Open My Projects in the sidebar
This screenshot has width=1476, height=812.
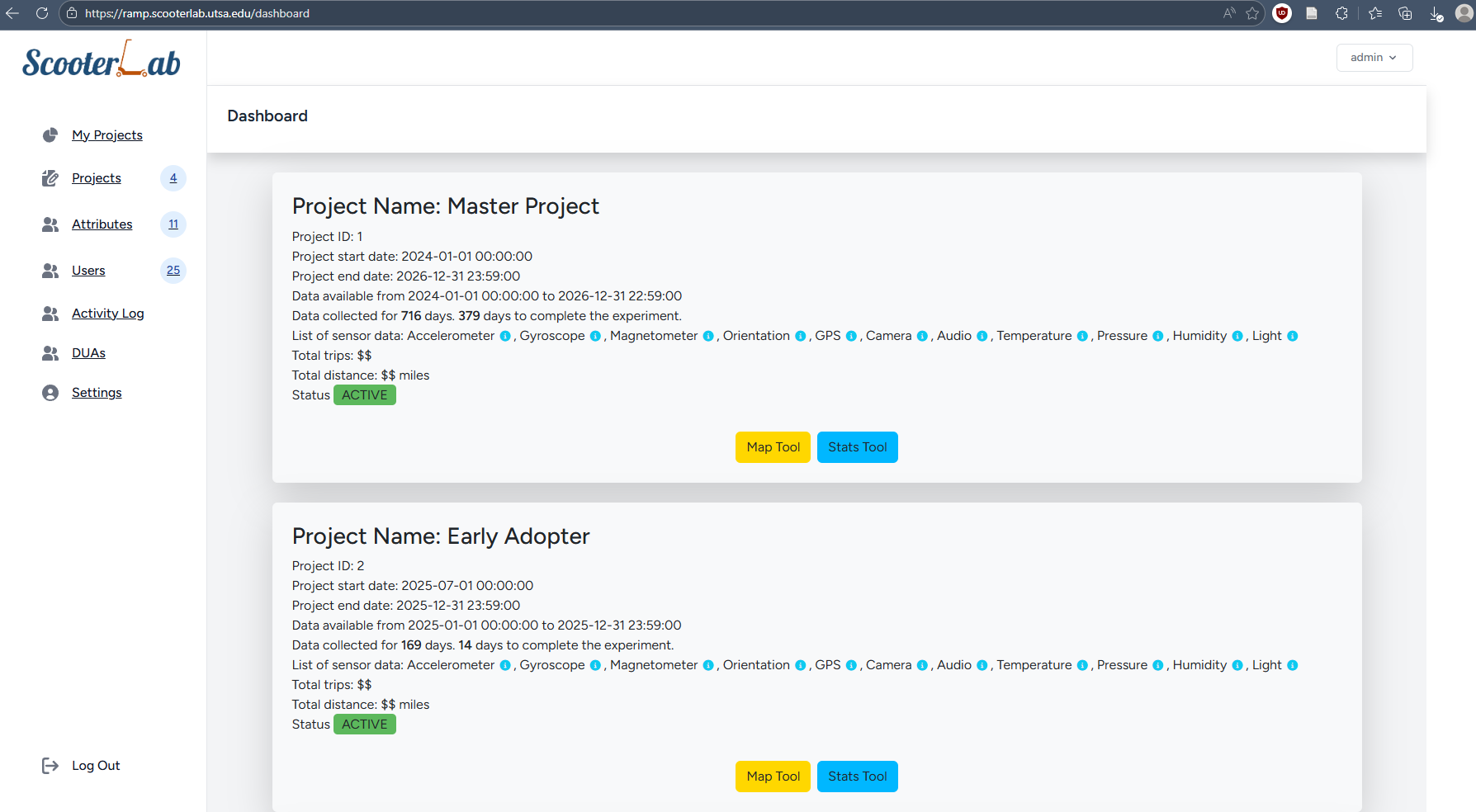(x=106, y=135)
